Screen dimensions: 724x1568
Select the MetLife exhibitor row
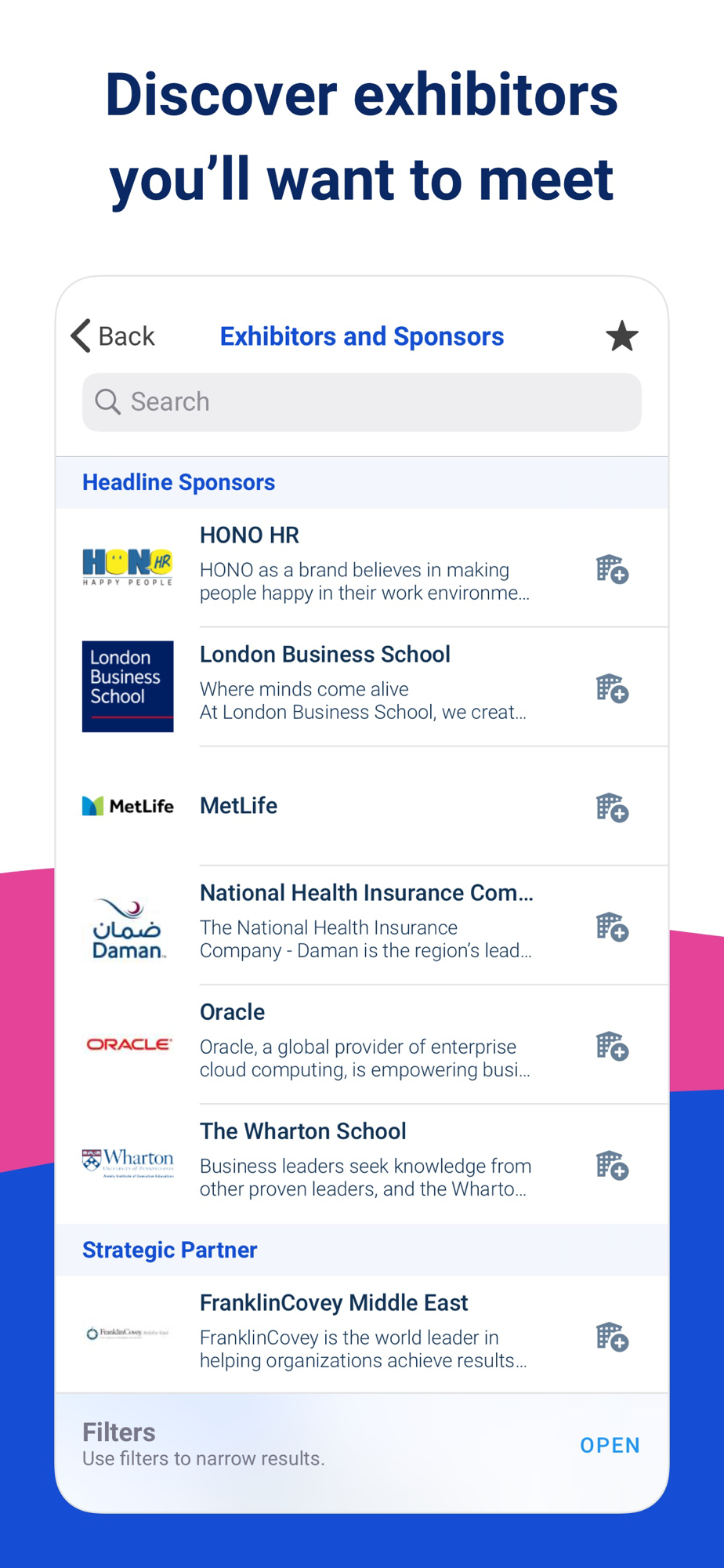tap(362, 806)
